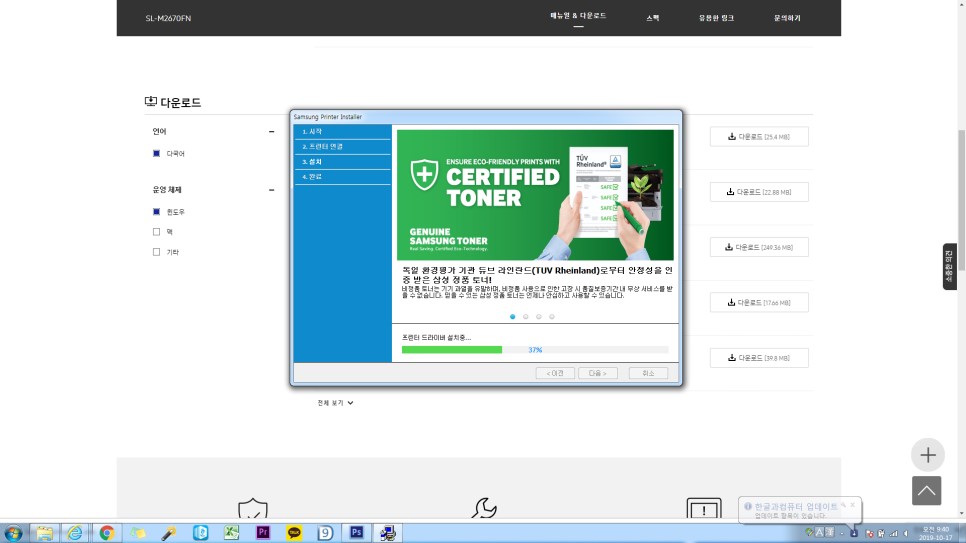Screen dimensions: 966x543
Task: Toggle the 다국어 language checkbox
Action: click(x=156, y=153)
